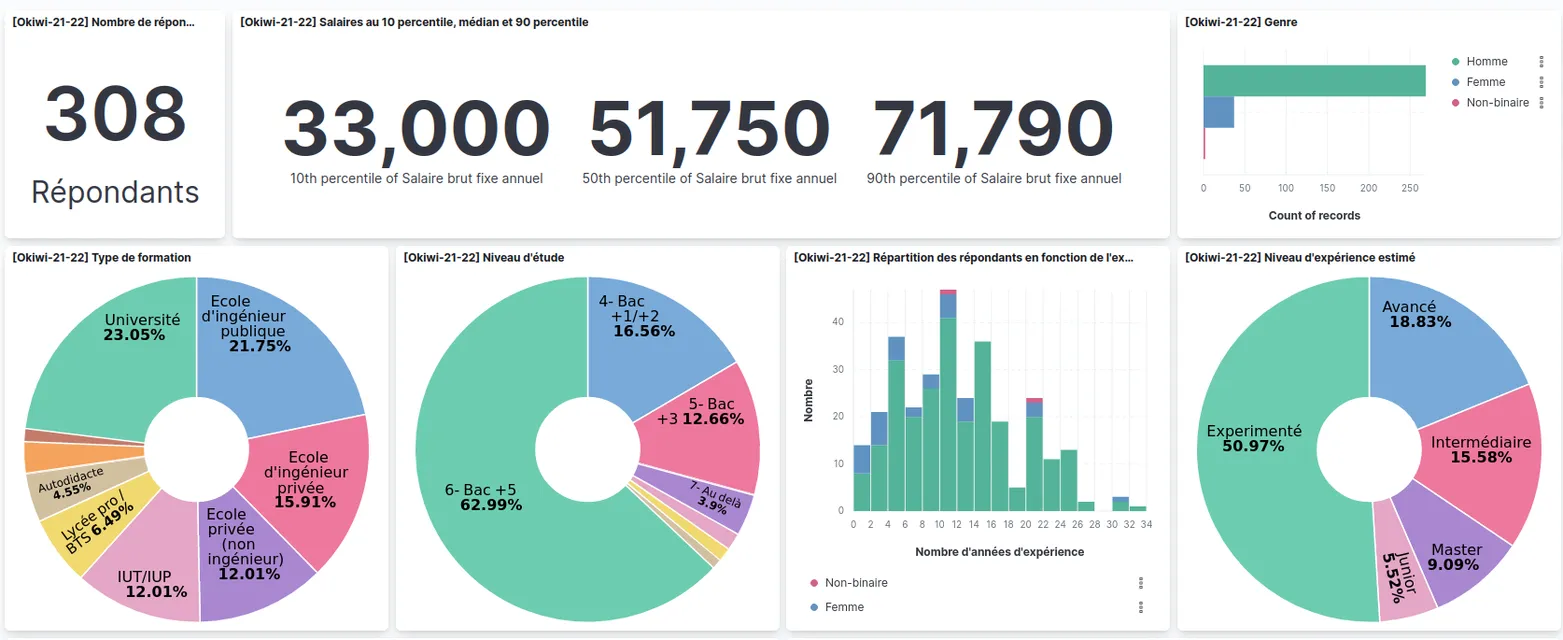This screenshot has height=640, width=1563.
Task: Open the Femme legend kebab menu in Genre panel
Action: 1541,81
